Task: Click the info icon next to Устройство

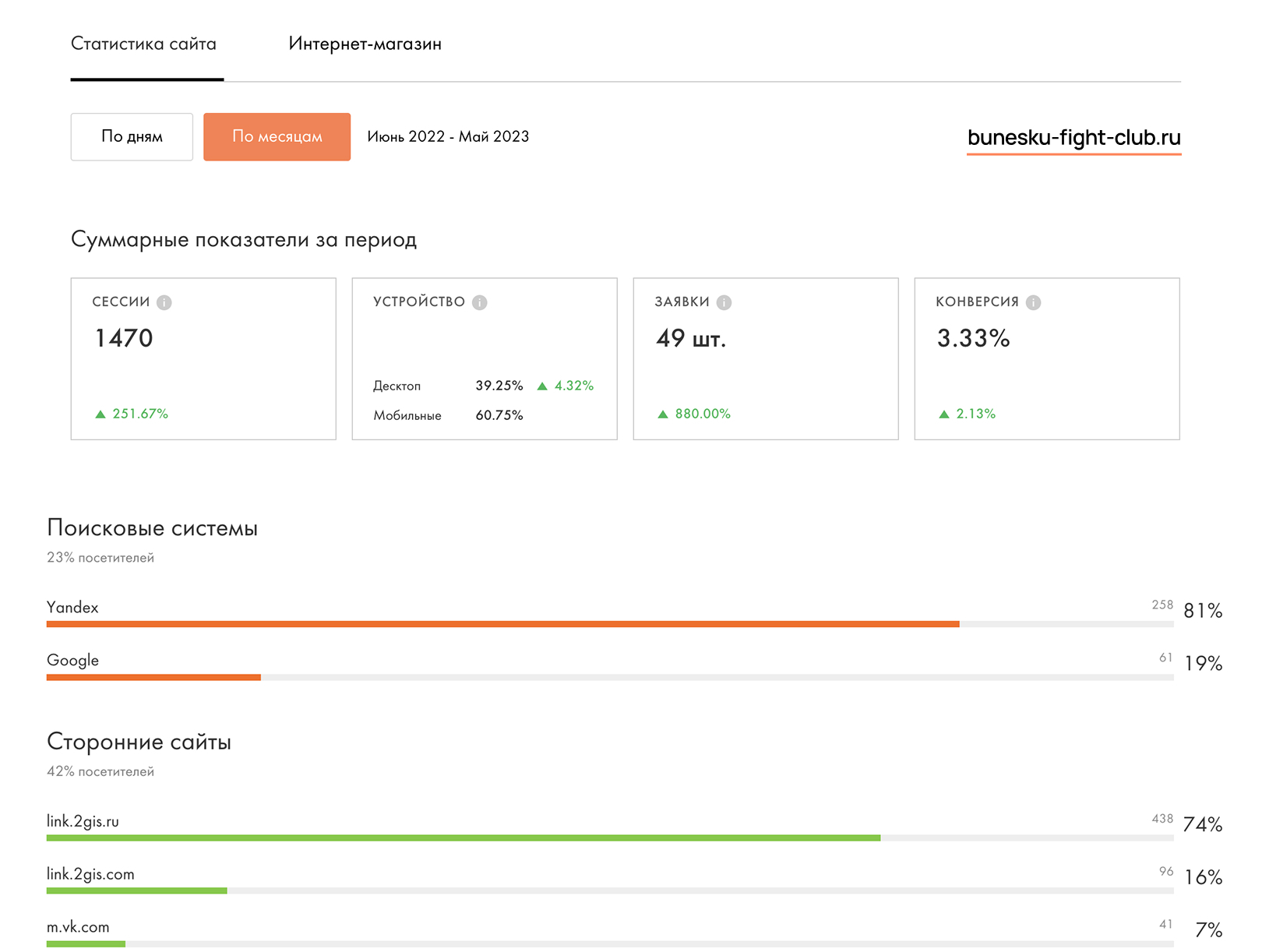Action: pyautogui.click(x=479, y=302)
